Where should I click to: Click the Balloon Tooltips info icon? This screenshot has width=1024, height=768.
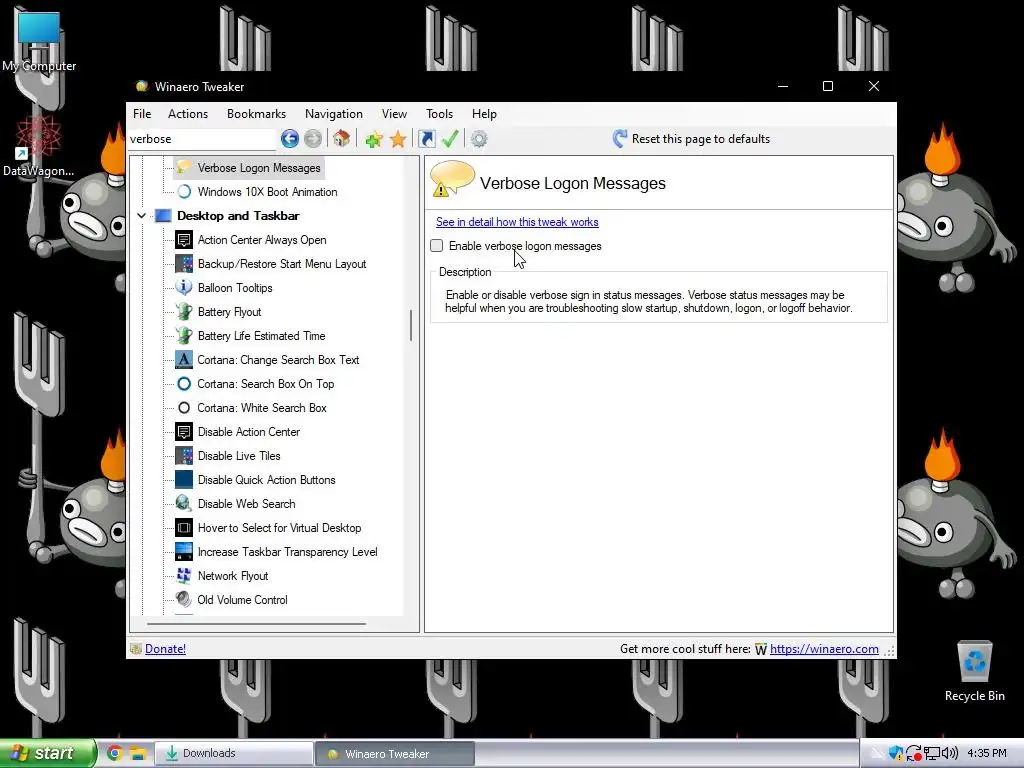point(184,287)
